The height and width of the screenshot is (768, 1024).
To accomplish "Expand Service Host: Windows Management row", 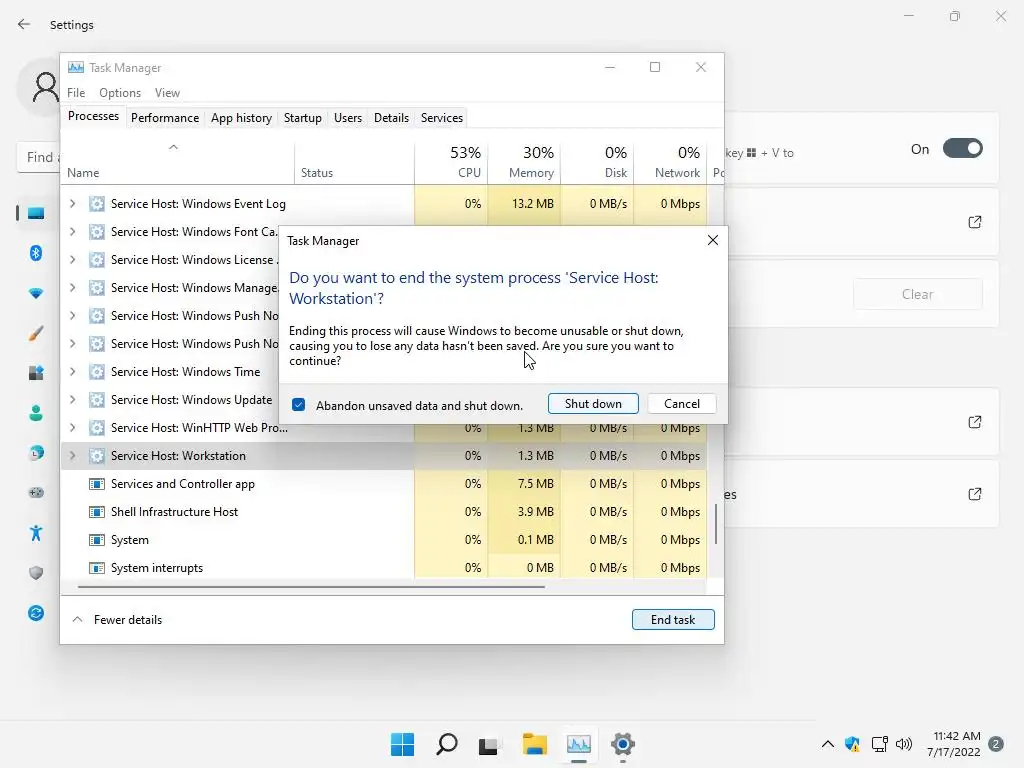I will coord(72,288).
